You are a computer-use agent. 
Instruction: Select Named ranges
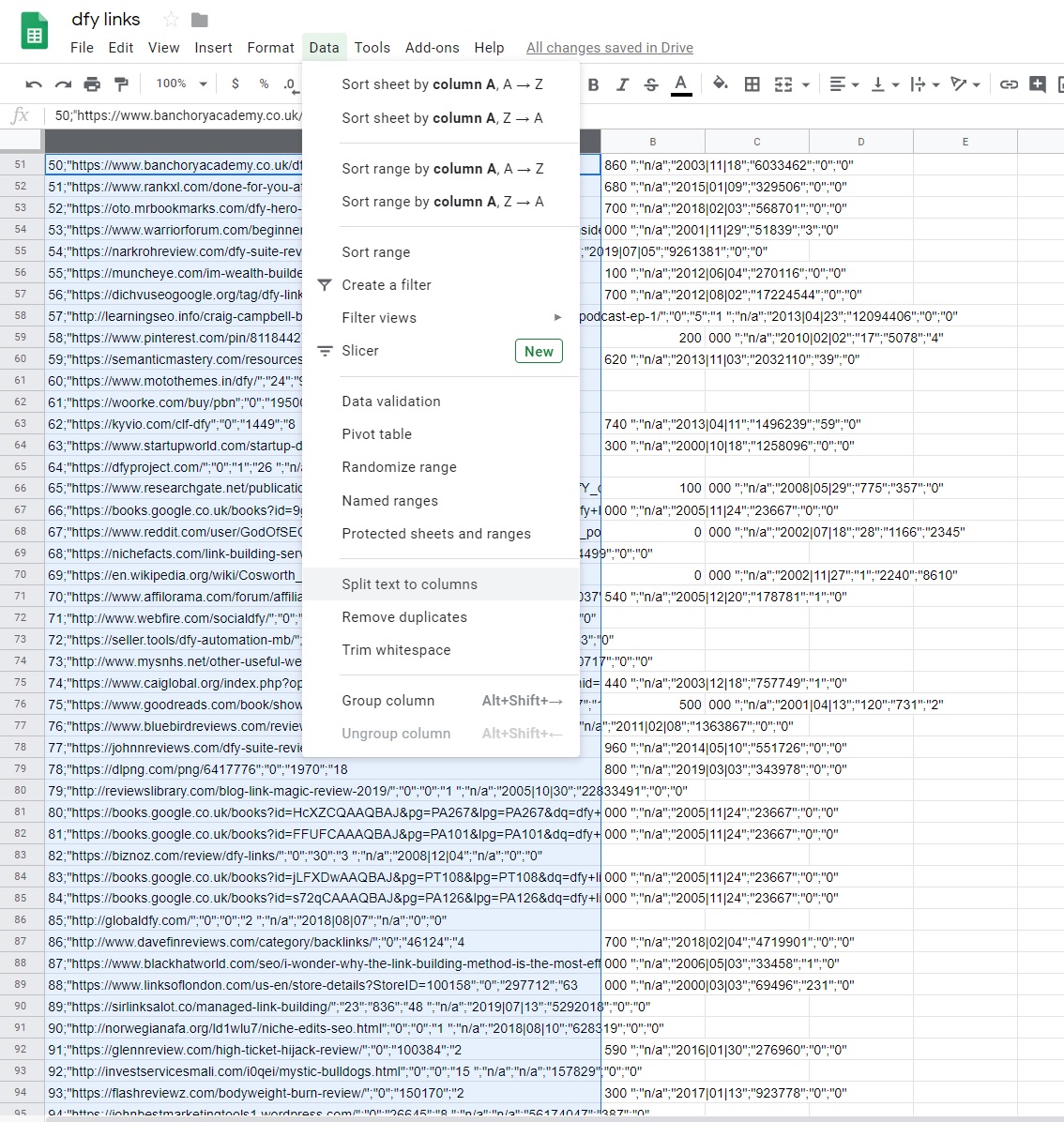[x=441, y=501]
